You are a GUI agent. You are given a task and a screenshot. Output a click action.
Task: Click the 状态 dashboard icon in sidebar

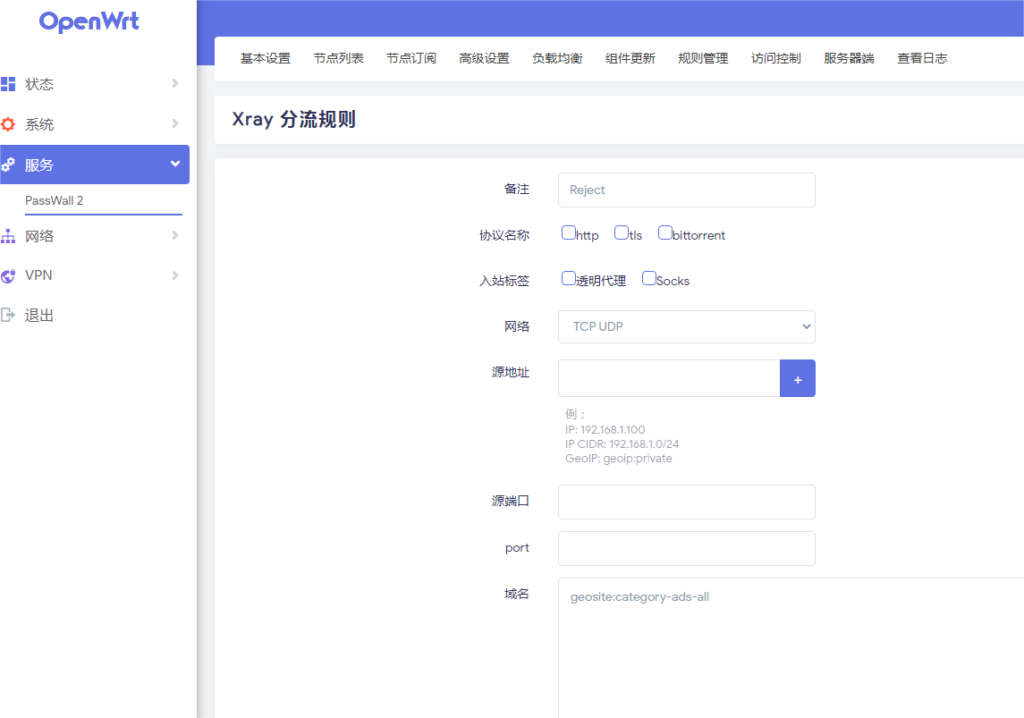tap(8, 84)
